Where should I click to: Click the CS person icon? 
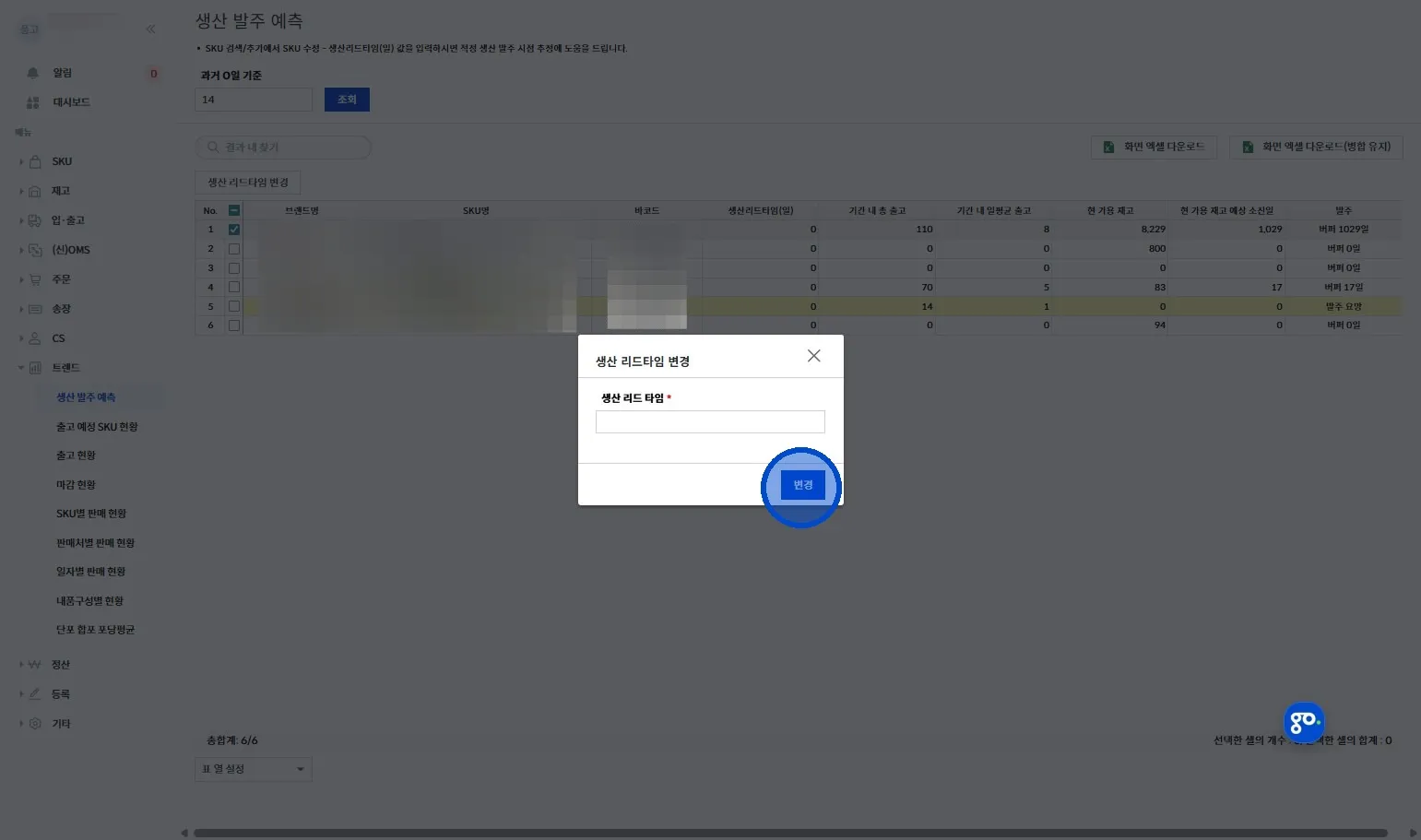click(x=35, y=338)
